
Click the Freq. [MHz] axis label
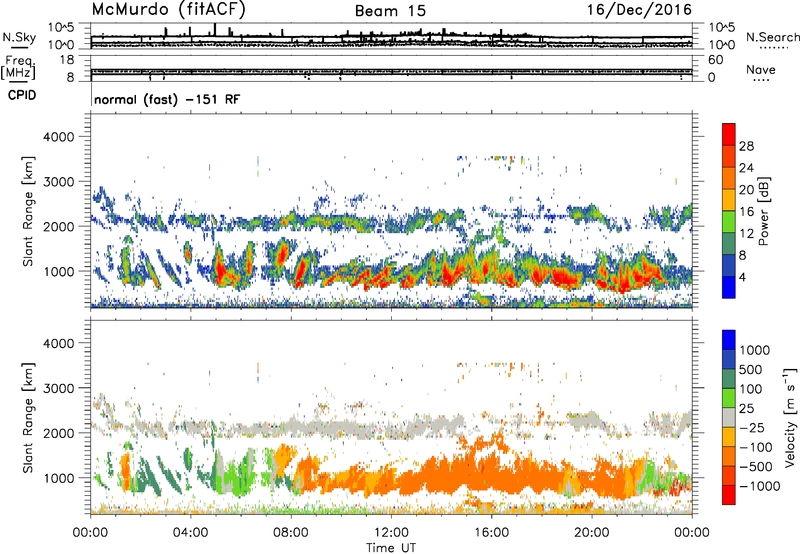tap(18, 67)
